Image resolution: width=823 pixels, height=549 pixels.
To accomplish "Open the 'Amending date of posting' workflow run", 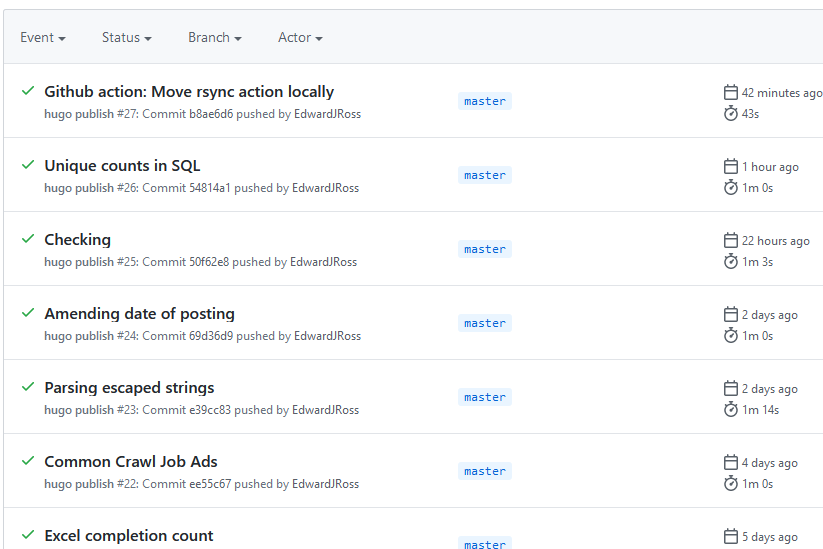I will [x=139, y=314].
